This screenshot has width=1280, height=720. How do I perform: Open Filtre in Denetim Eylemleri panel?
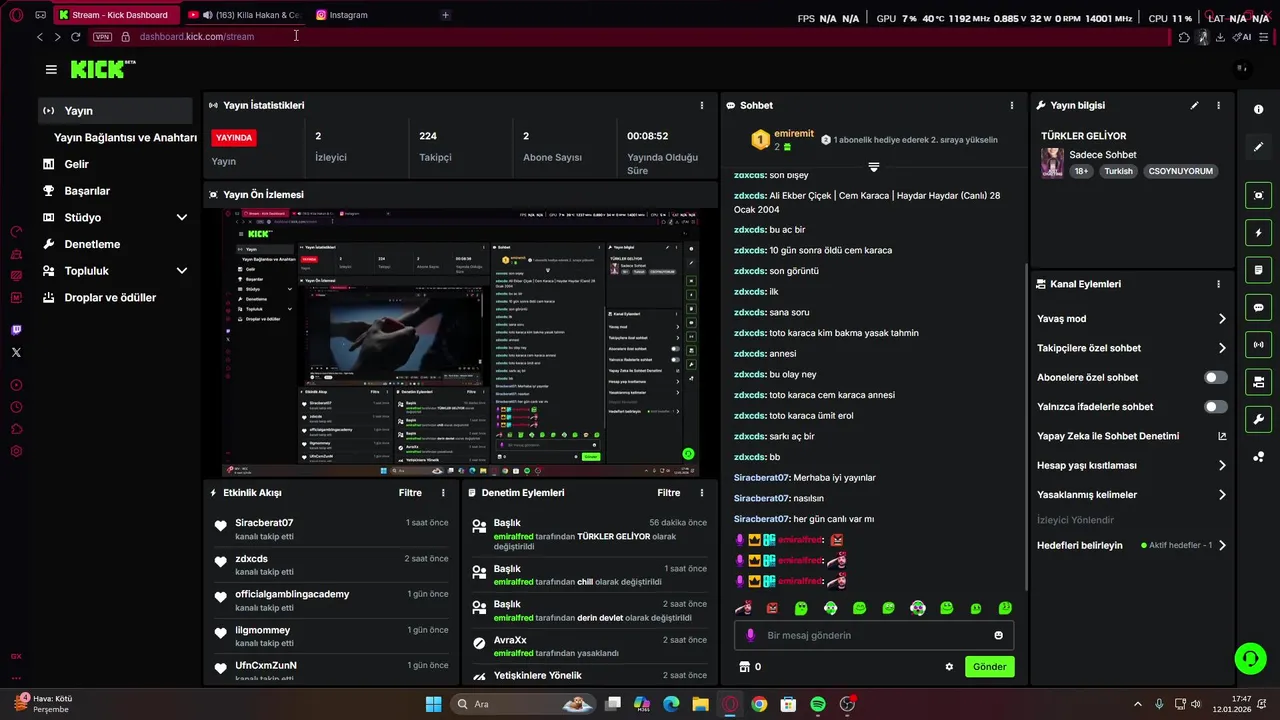click(668, 493)
